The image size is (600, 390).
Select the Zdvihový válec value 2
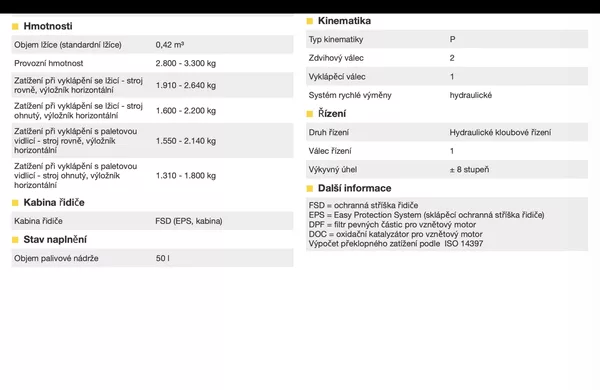tap(452, 58)
